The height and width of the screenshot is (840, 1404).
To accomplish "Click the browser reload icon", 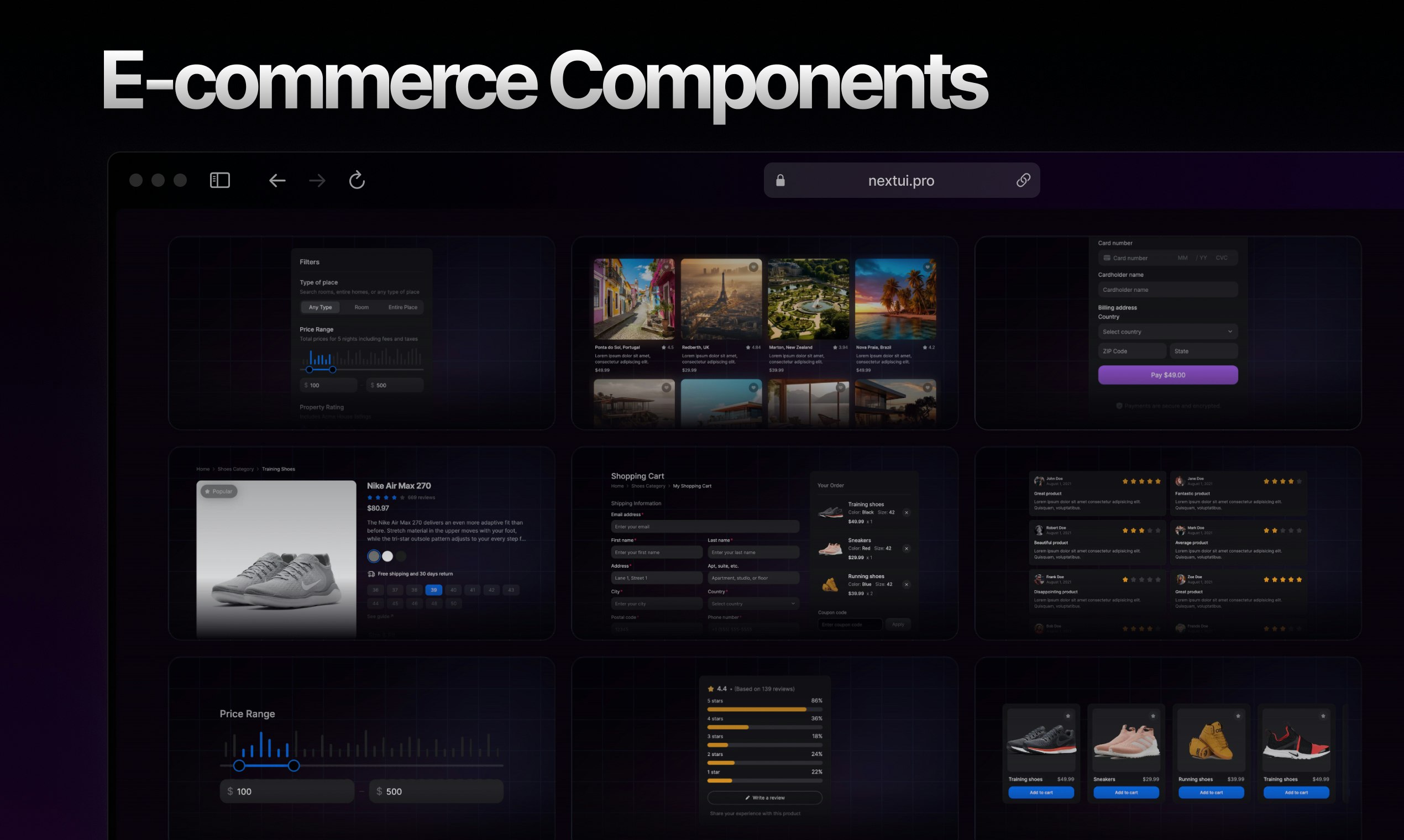I will [357, 181].
